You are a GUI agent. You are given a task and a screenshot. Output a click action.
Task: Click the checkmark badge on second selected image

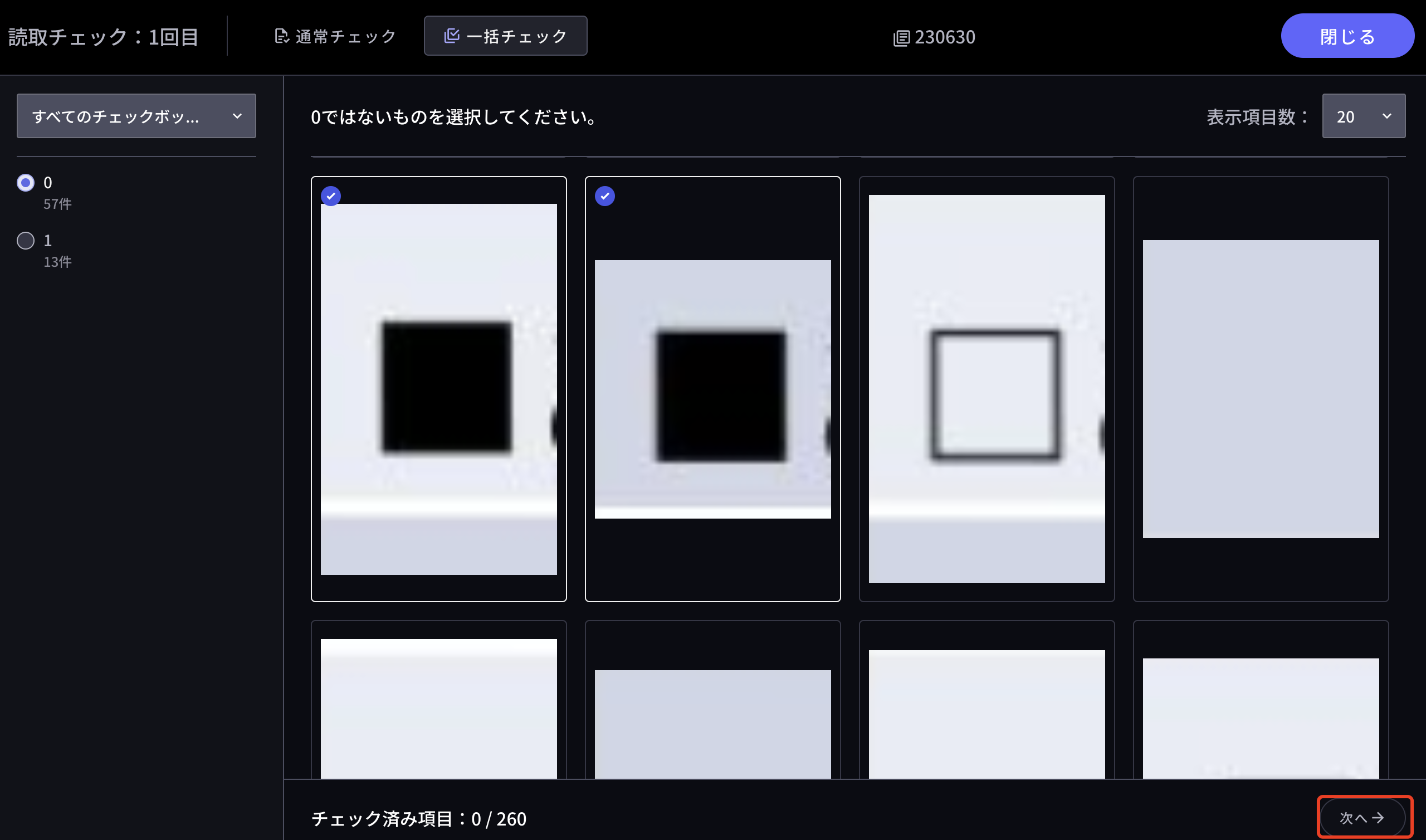(605, 196)
